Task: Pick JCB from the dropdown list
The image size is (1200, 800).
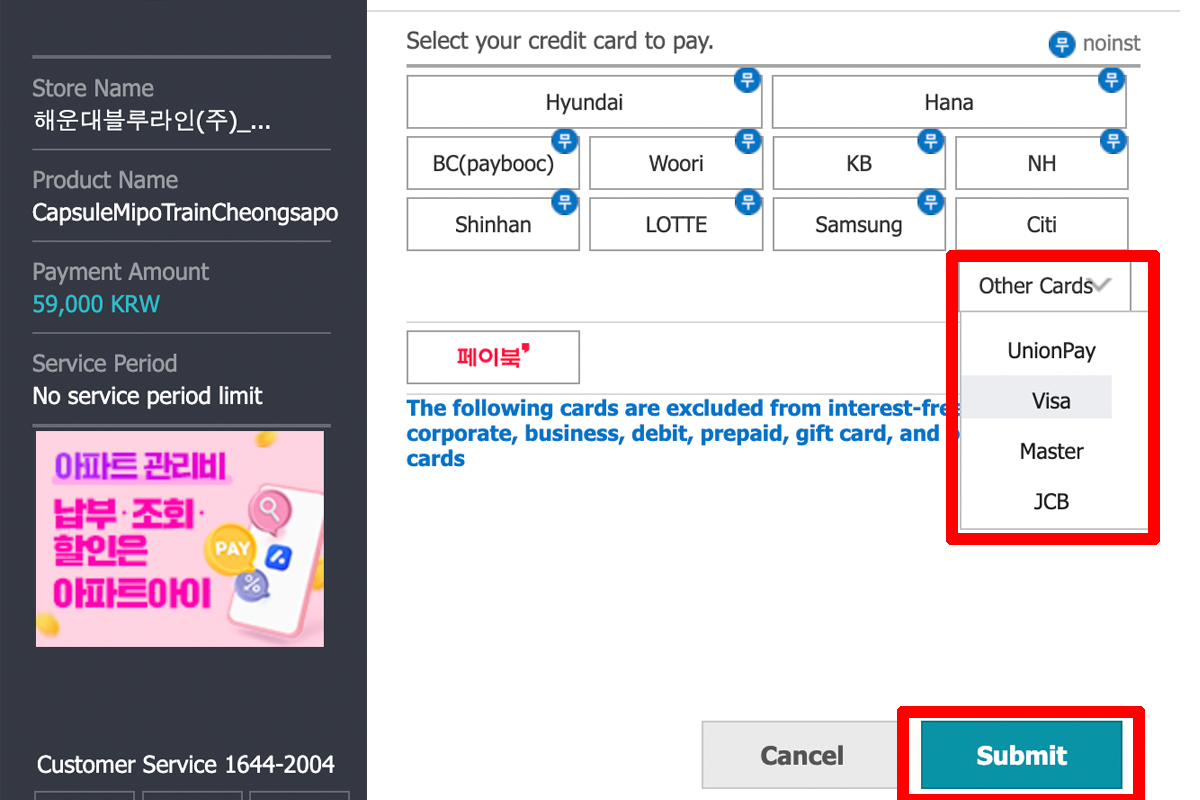Action: click(x=1051, y=501)
